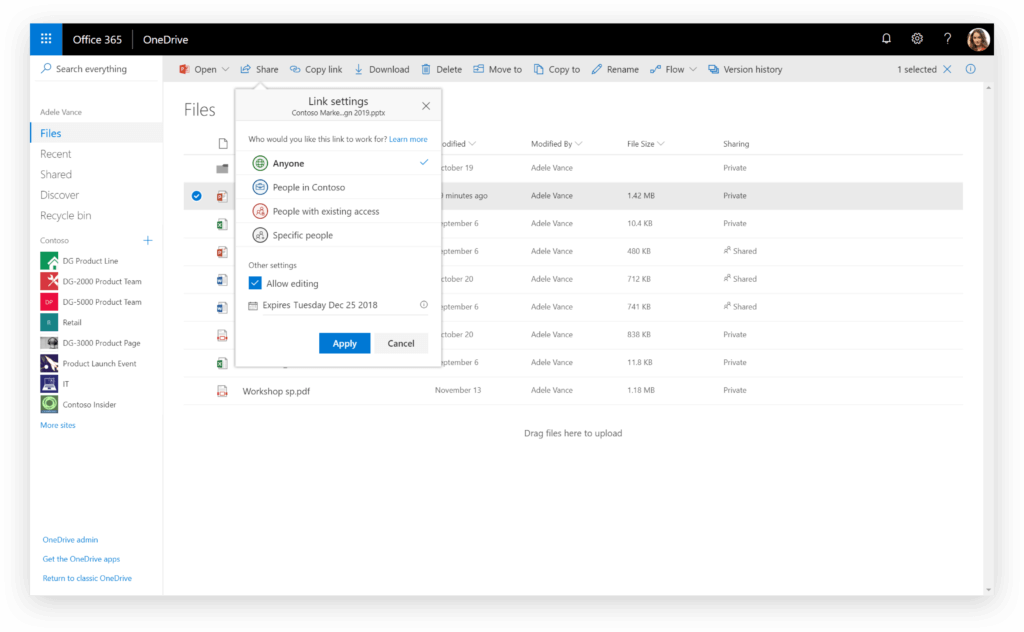
Task: Click the Apply button in Link settings
Action: [x=344, y=343]
